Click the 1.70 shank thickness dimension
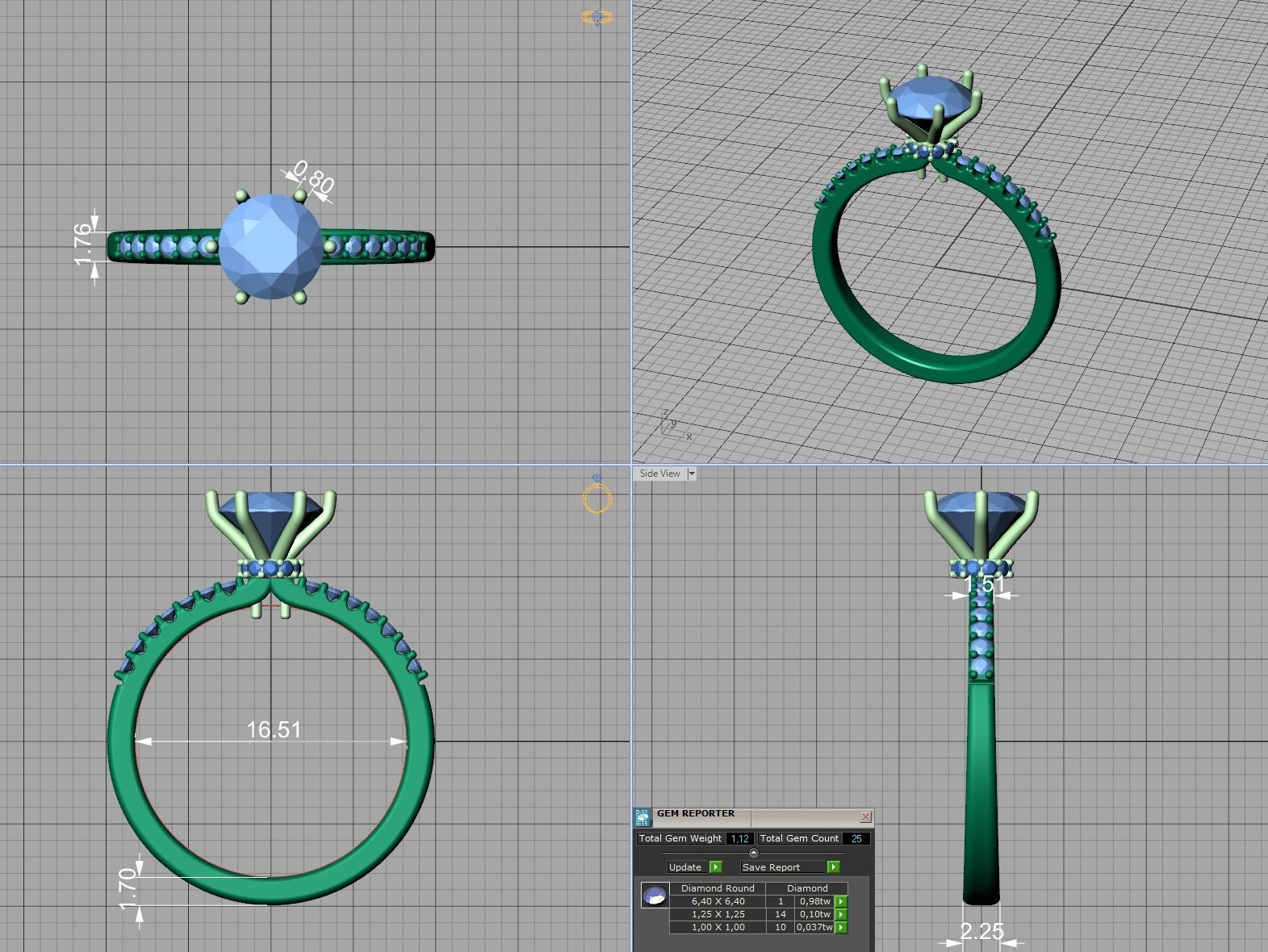This screenshot has height=952, width=1268. tap(128, 889)
